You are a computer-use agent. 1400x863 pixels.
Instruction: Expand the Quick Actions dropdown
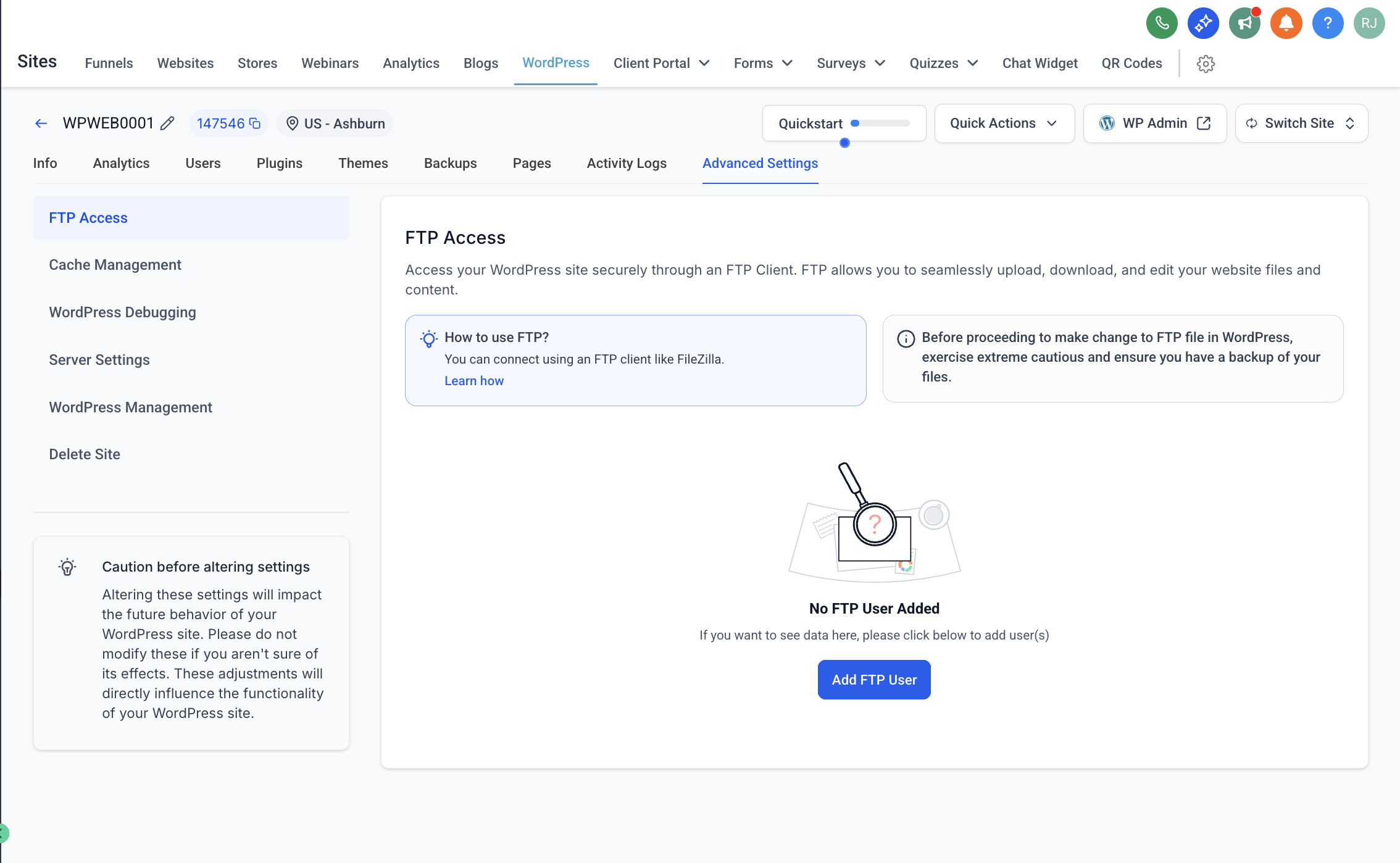[x=1004, y=123]
